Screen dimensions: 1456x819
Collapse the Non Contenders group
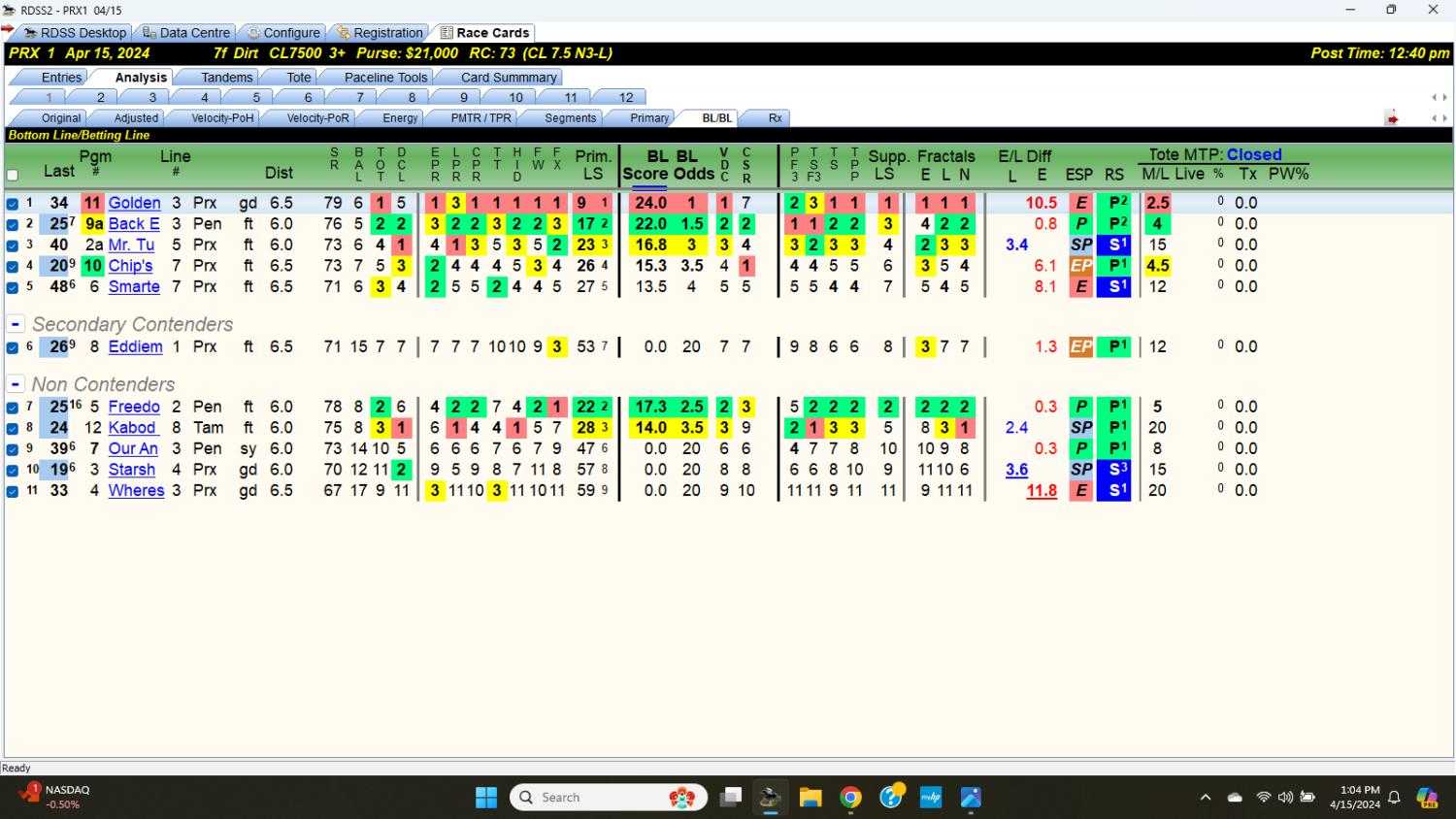[x=16, y=384]
